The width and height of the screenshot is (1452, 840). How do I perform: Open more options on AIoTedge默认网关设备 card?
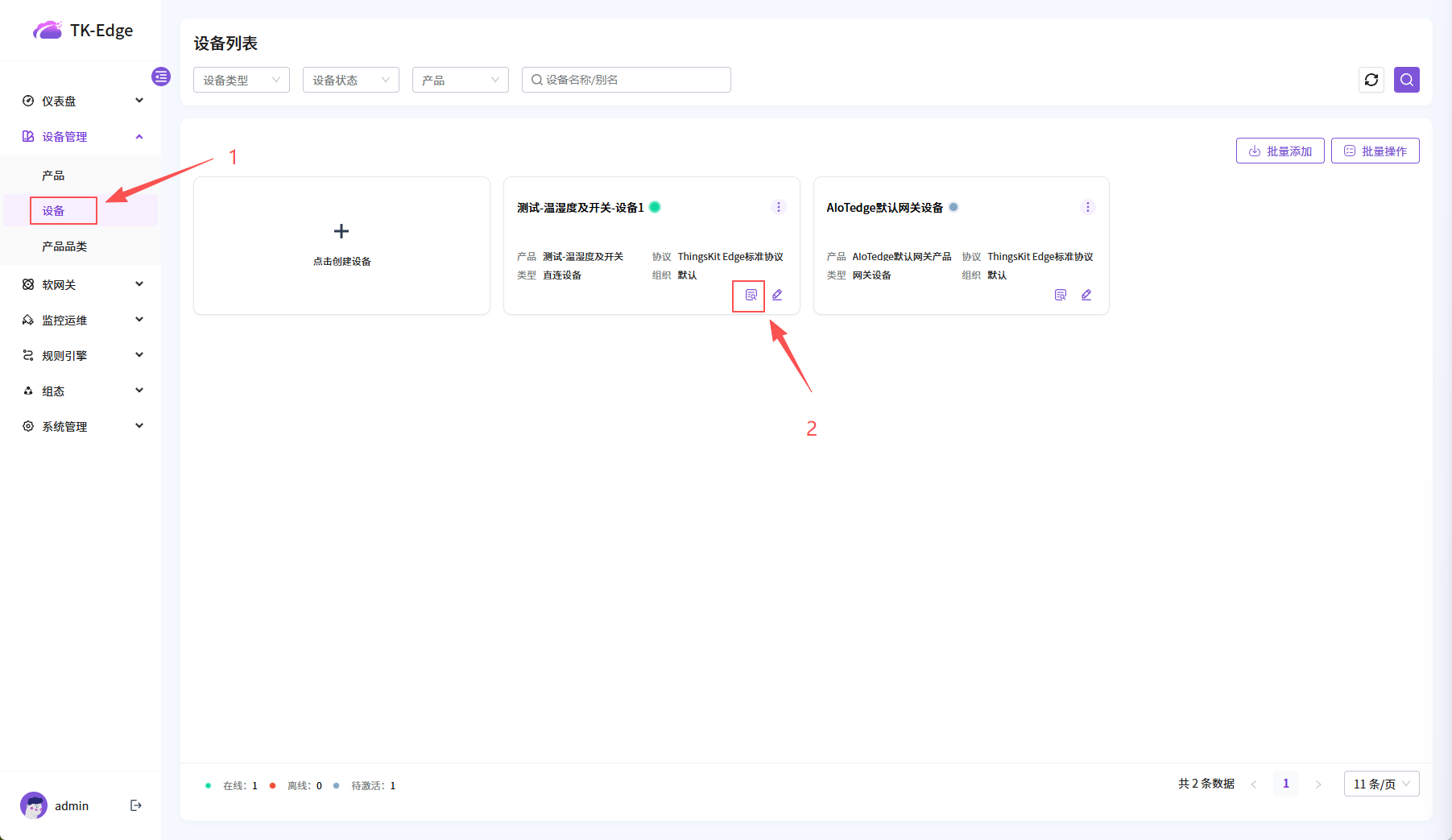(1087, 207)
